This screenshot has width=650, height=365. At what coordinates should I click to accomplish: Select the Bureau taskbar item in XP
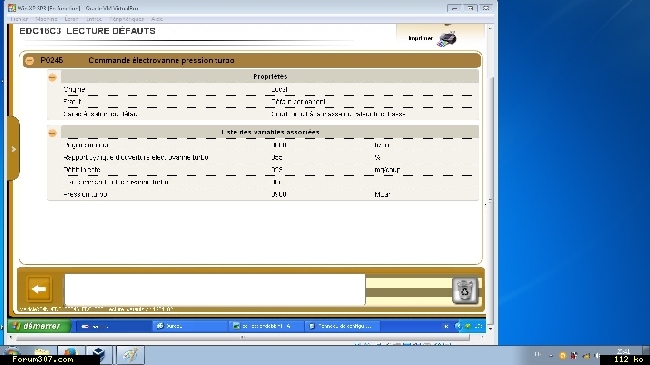[x=190, y=326]
